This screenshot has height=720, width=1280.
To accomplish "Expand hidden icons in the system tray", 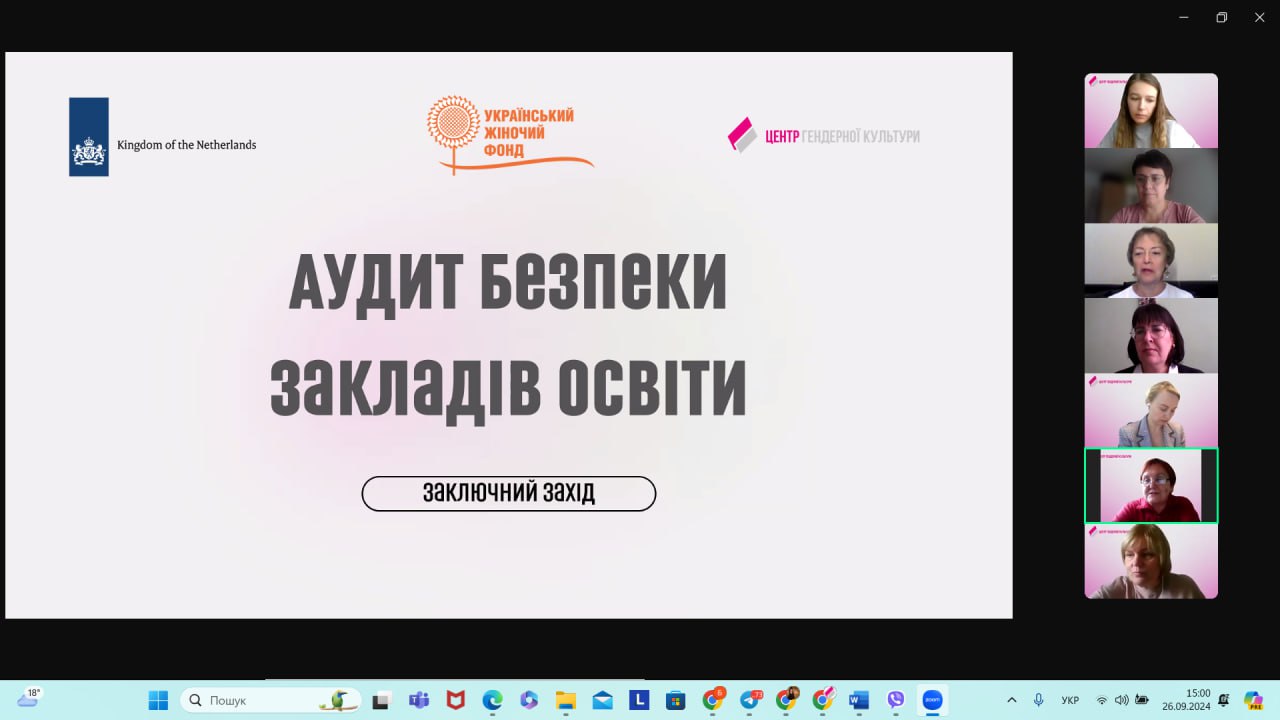I will point(1011,700).
